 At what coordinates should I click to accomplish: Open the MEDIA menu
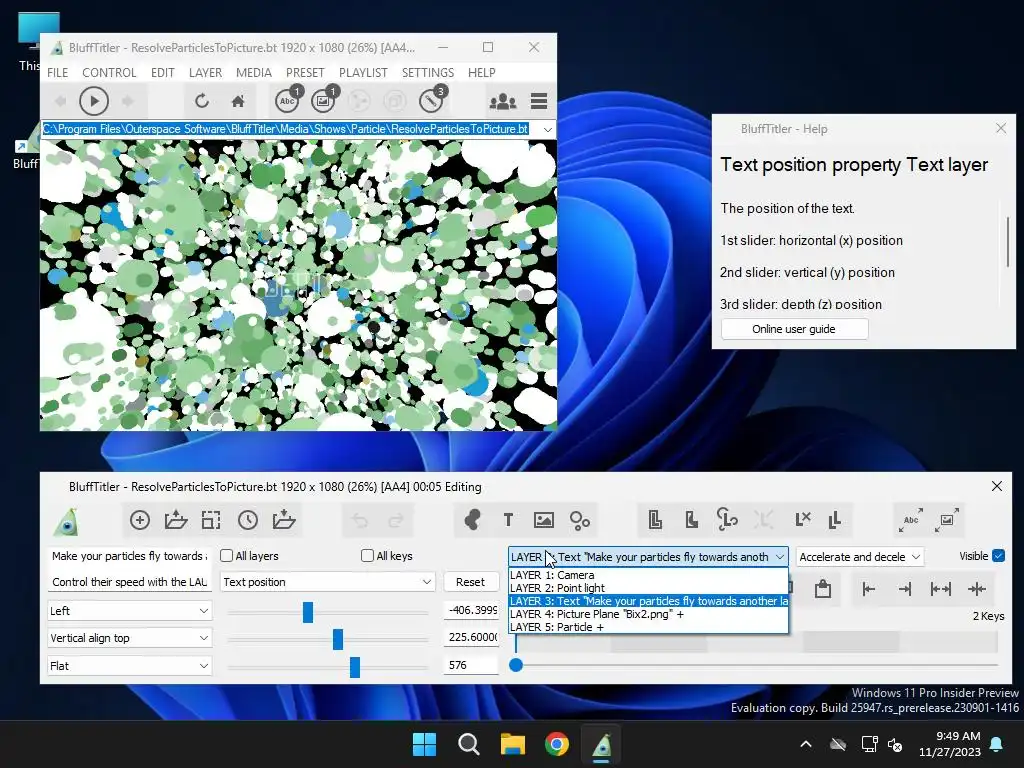click(x=253, y=72)
